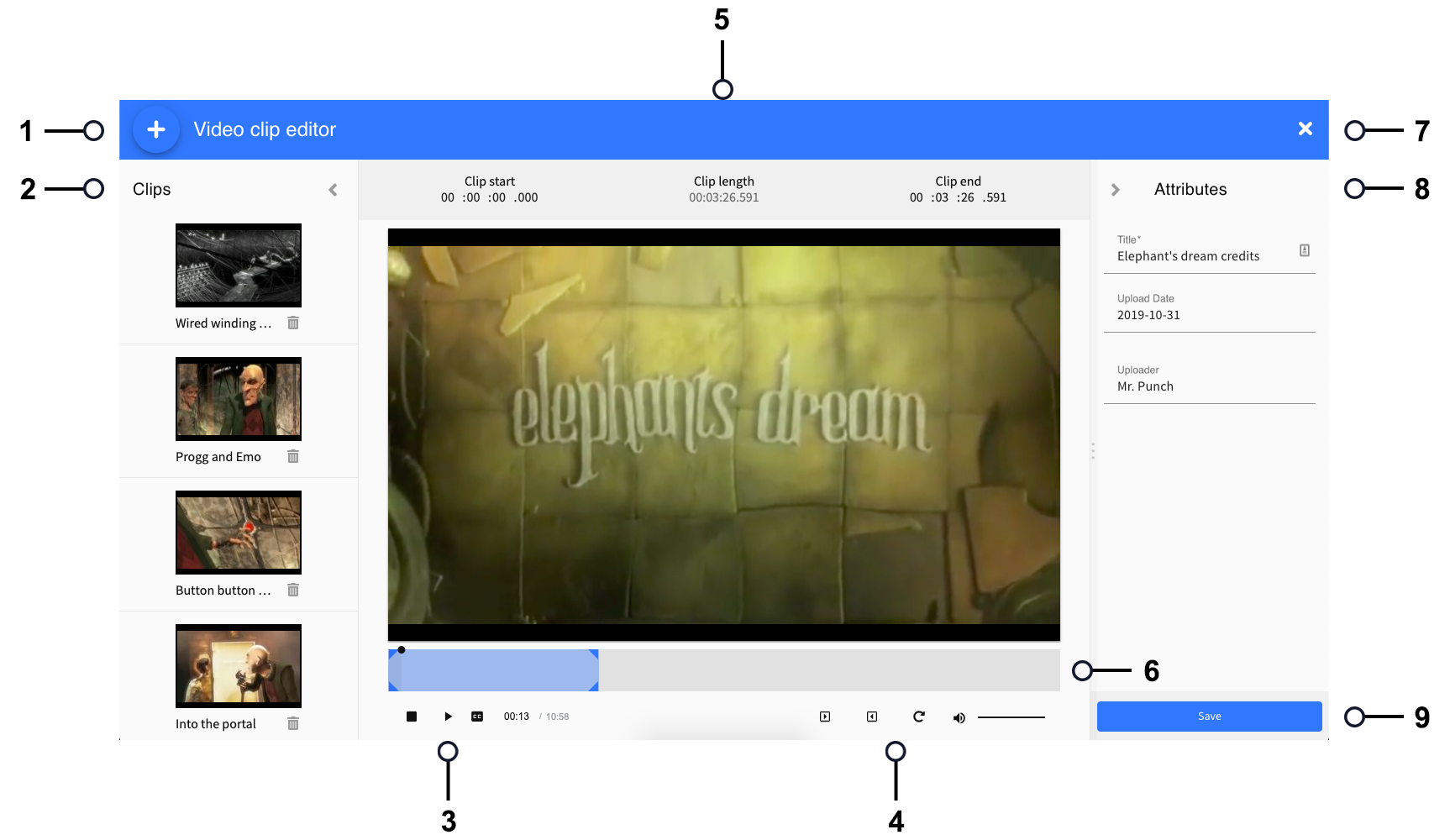Play the video
Image resolution: width=1450 pixels, height=840 pixels.
tap(448, 717)
